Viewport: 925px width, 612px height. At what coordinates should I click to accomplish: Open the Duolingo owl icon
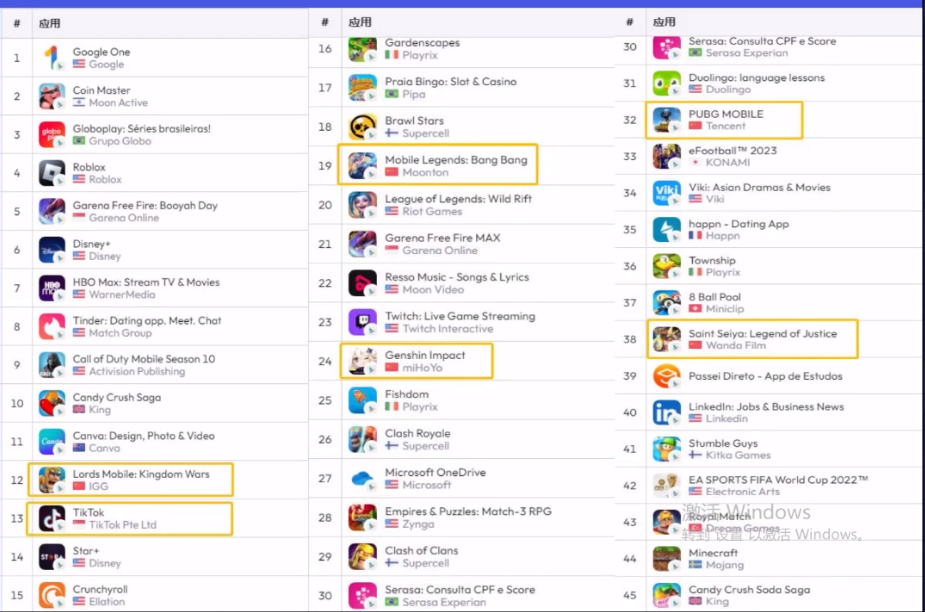(667, 83)
